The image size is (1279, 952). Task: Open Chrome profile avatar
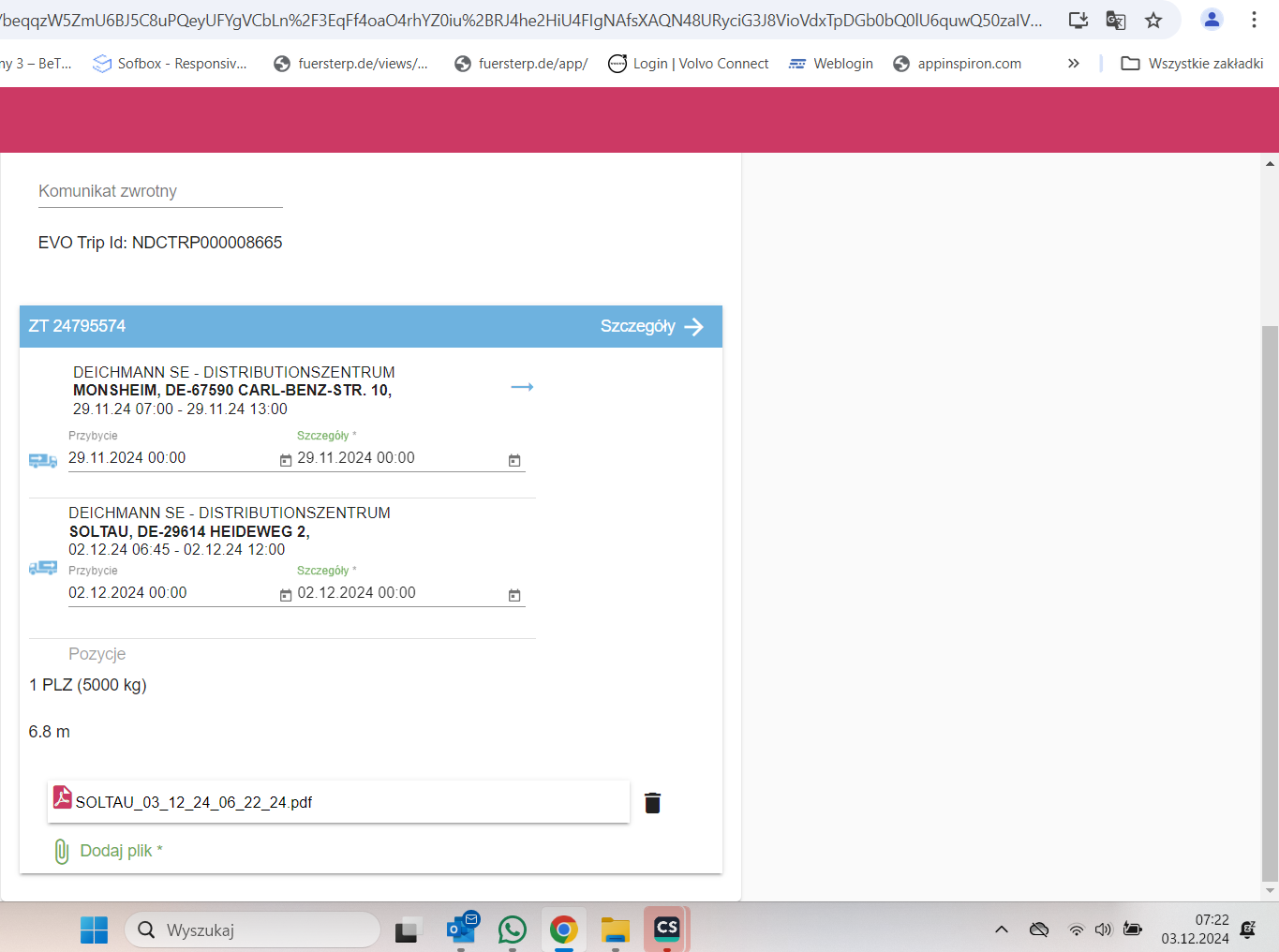(1212, 20)
